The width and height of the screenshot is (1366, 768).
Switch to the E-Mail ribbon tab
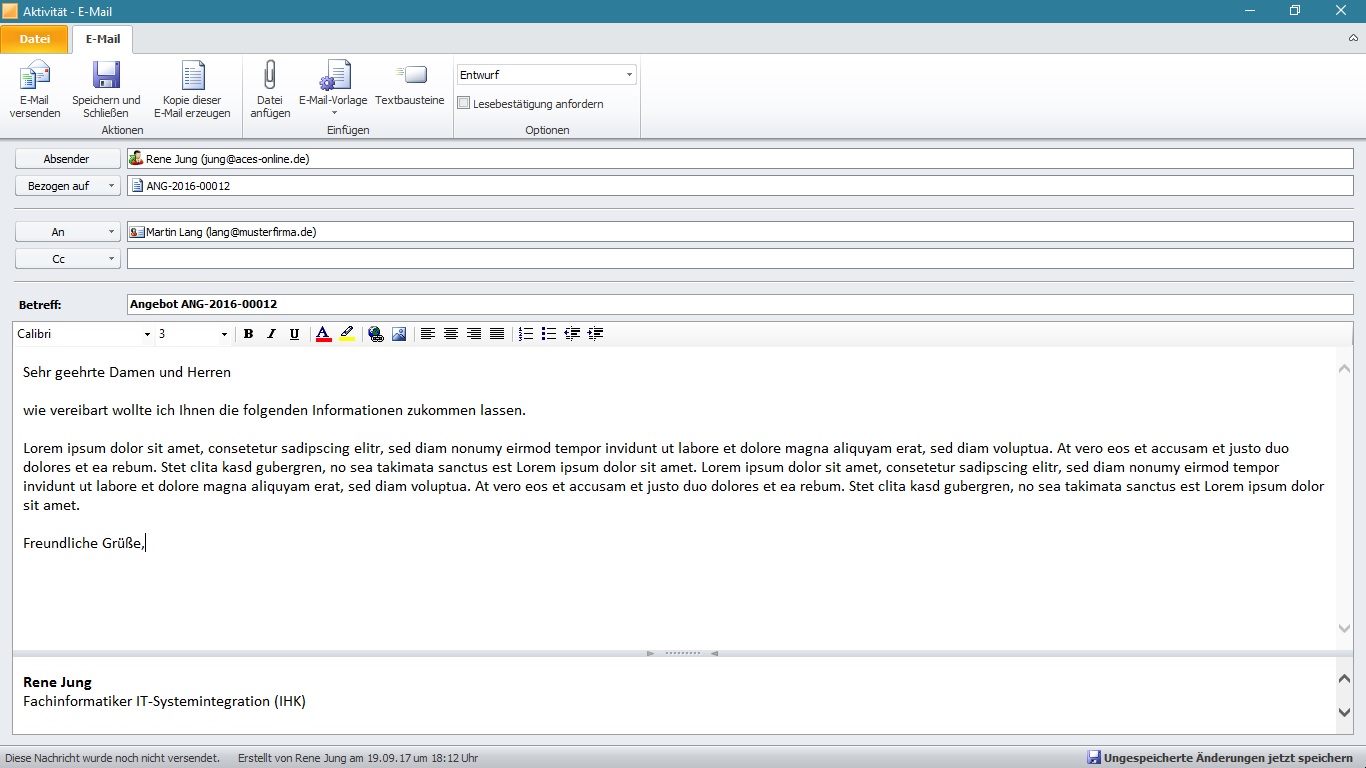[x=102, y=39]
